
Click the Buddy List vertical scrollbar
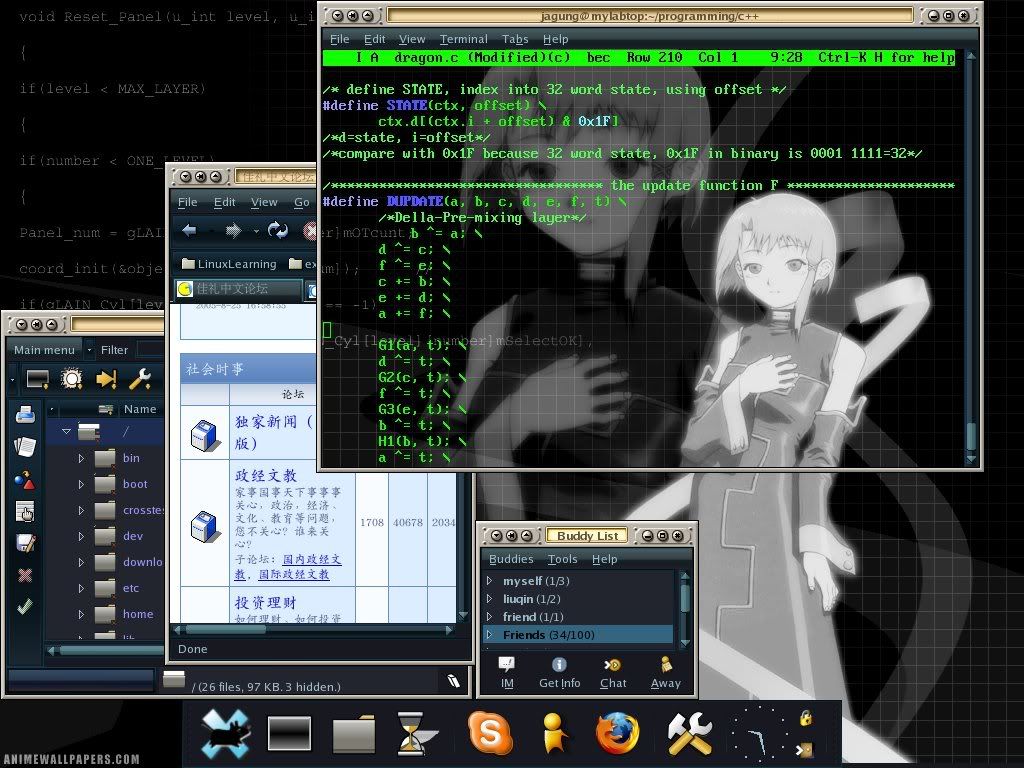pyautogui.click(x=684, y=609)
